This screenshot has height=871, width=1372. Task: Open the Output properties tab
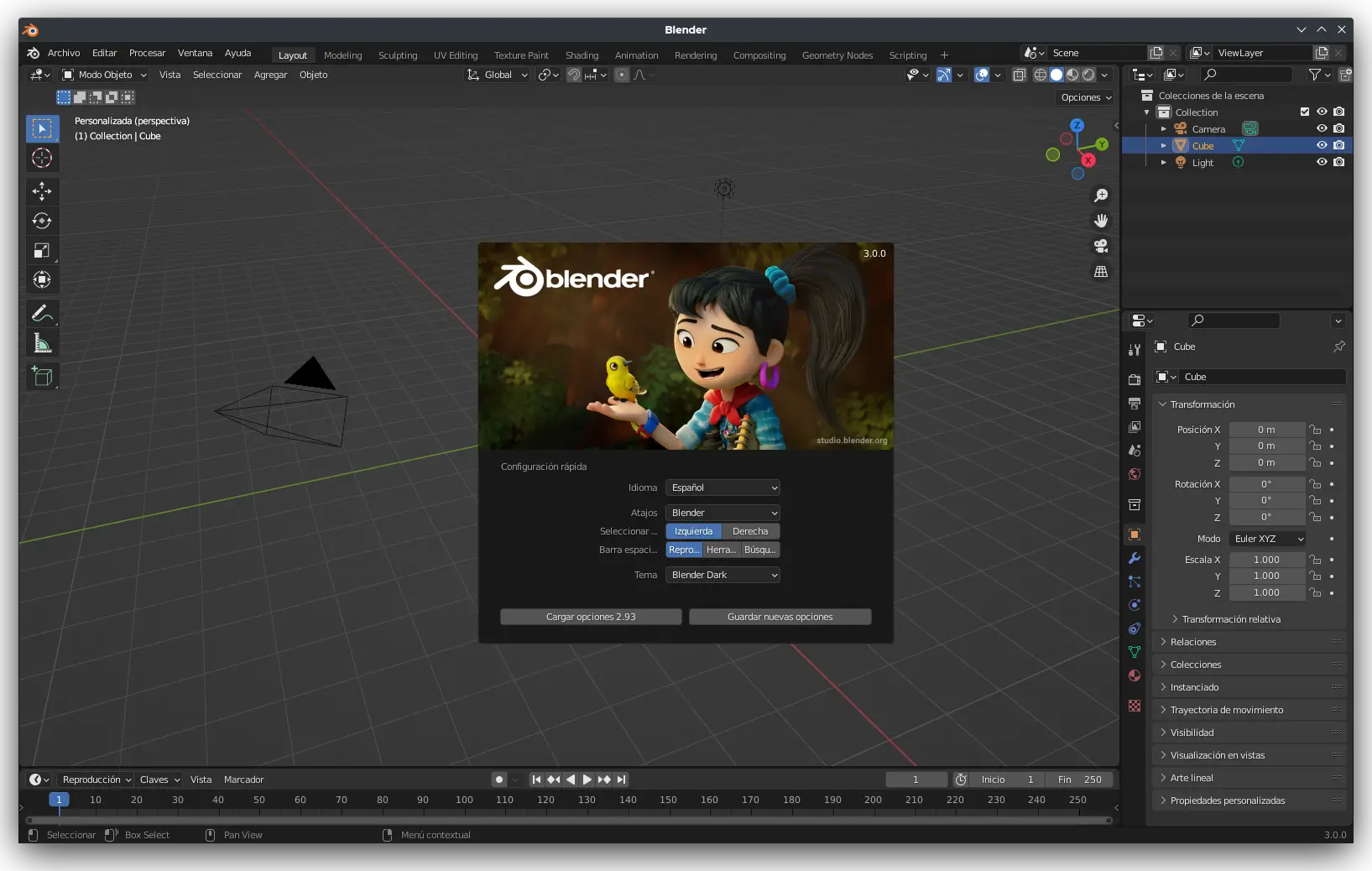coord(1135,404)
